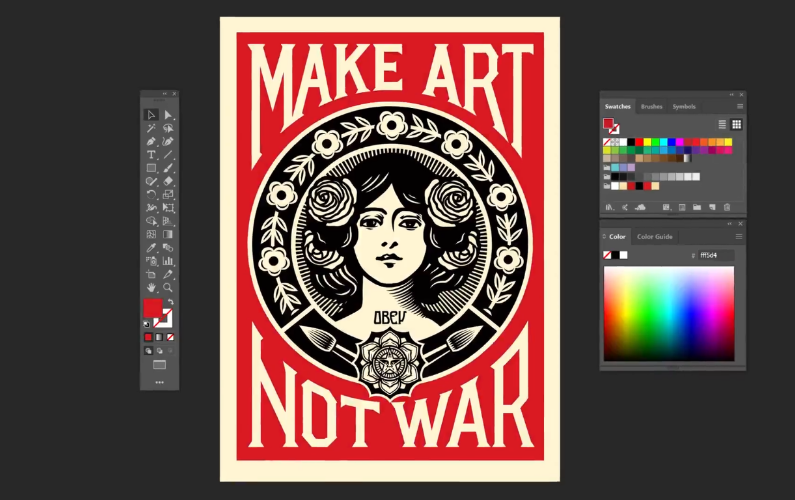
Task: Select the Curvature tool
Action: pyautogui.click(x=168, y=141)
